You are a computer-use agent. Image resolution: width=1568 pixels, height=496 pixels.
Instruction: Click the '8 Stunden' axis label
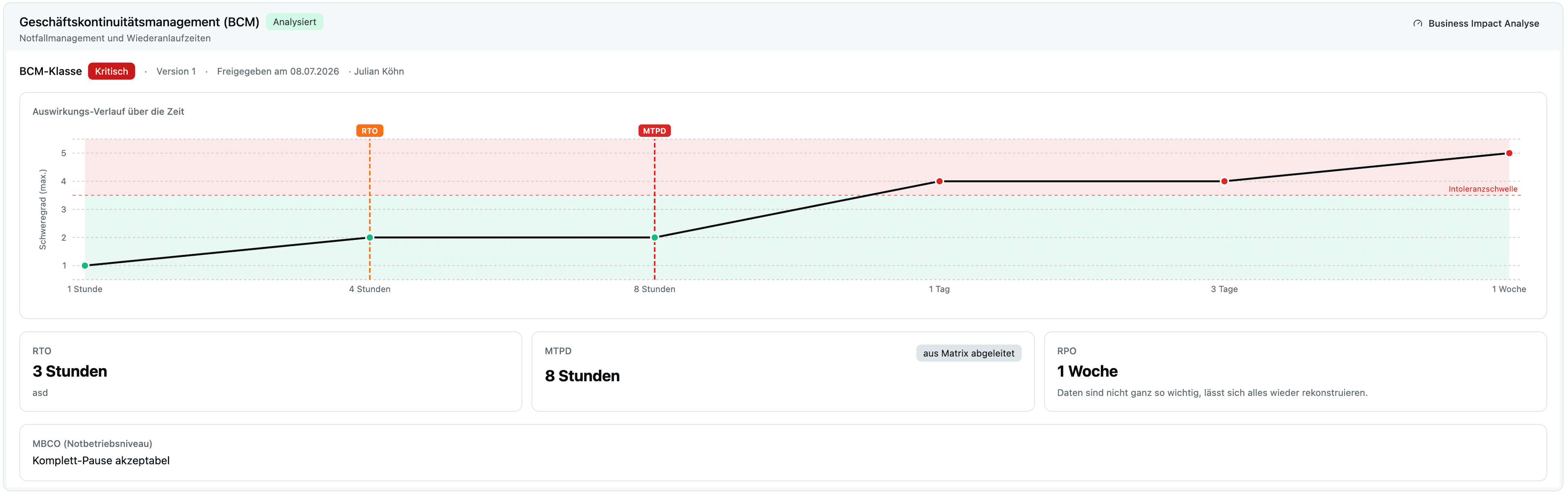(654, 289)
